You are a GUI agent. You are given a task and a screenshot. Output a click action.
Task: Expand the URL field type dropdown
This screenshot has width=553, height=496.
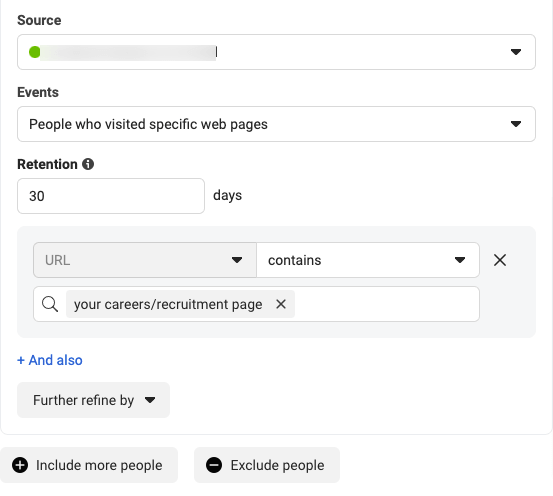coord(145,260)
